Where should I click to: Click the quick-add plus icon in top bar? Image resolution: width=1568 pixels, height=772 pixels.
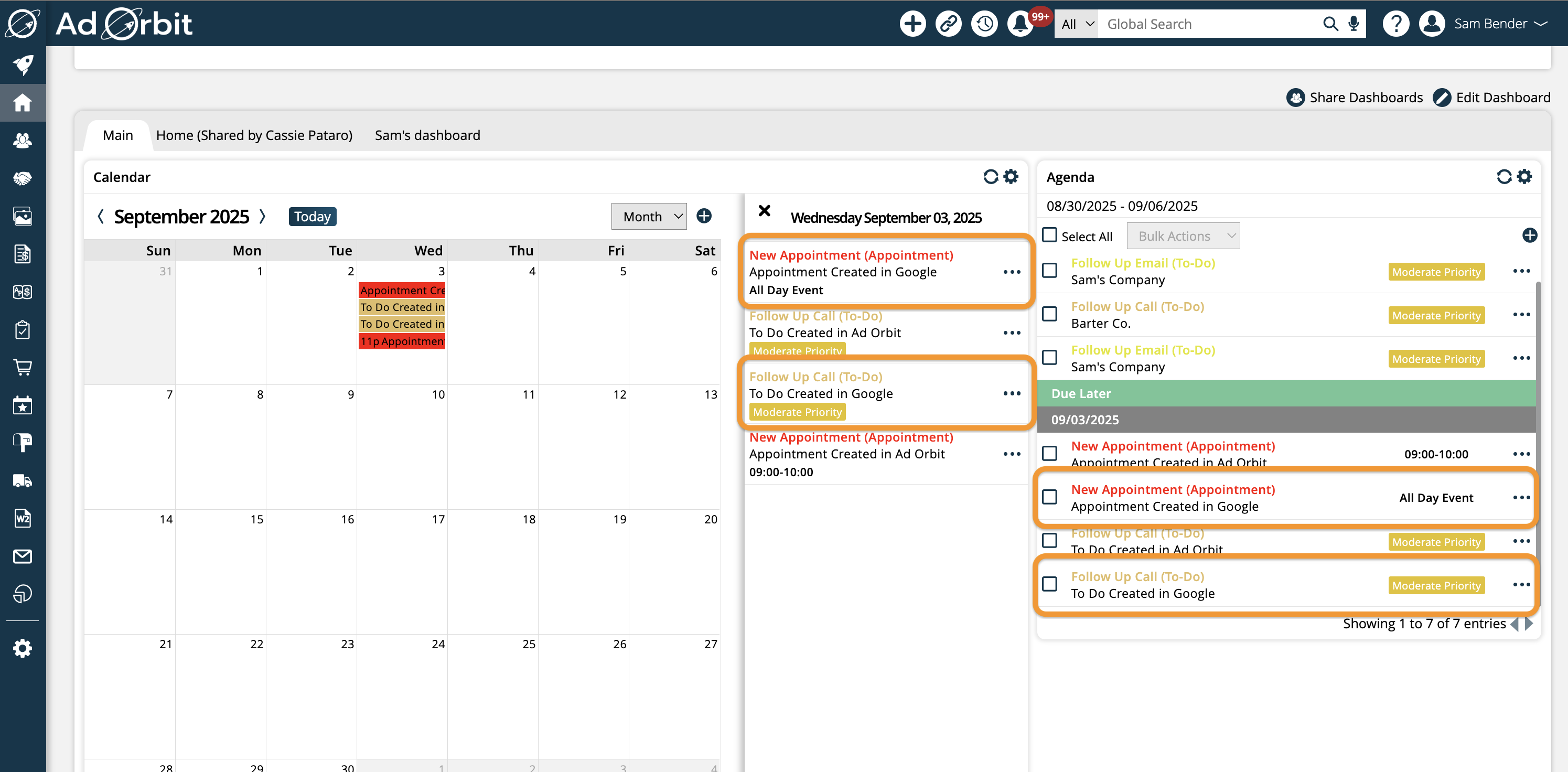912,23
